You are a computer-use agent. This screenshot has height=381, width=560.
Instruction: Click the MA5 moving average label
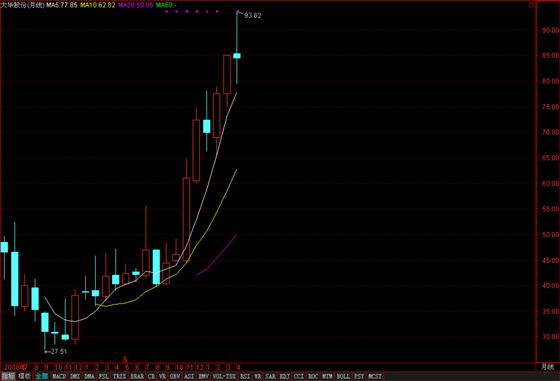click(x=61, y=5)
